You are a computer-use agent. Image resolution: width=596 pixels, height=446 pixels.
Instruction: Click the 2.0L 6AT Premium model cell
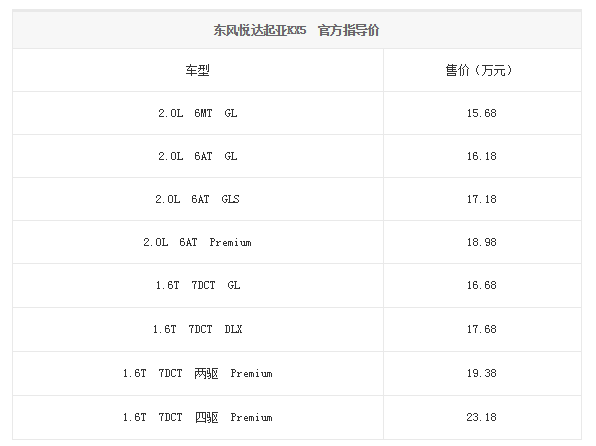(197, 242)
